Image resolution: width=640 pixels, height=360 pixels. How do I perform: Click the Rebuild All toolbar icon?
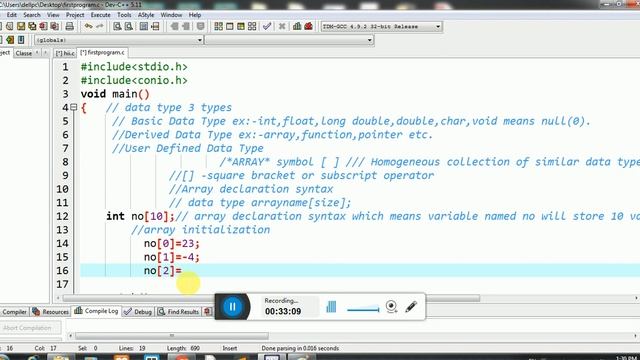pyautogui.click(x=252, y=27)
